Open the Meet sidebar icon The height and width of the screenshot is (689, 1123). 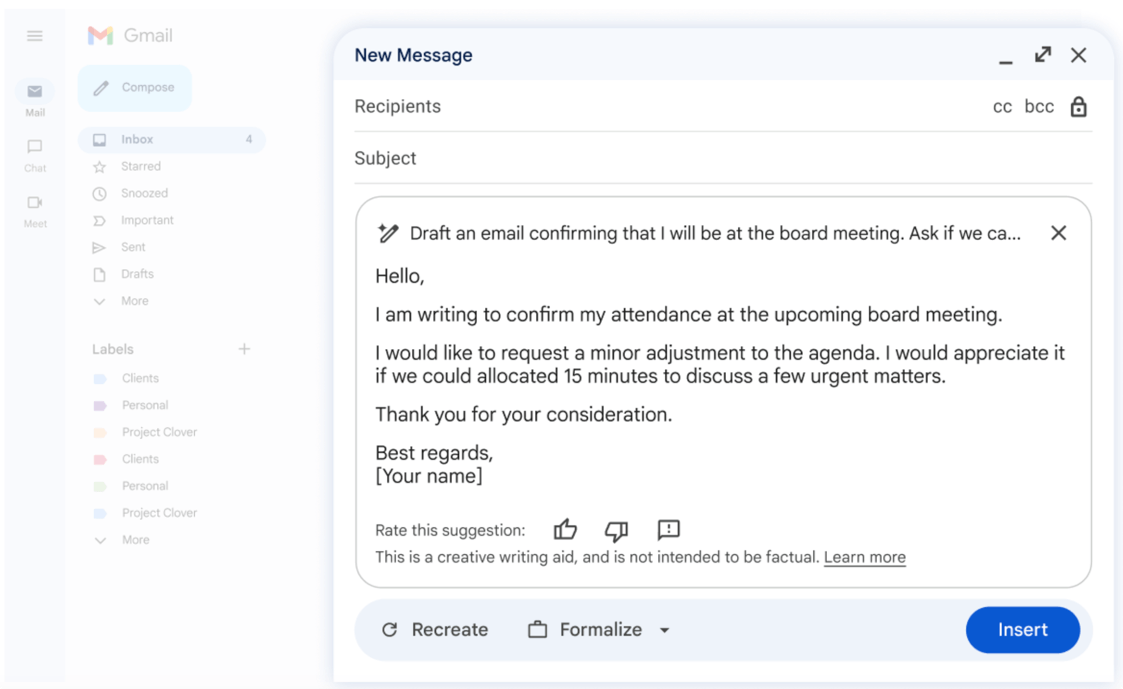point(34,211)
